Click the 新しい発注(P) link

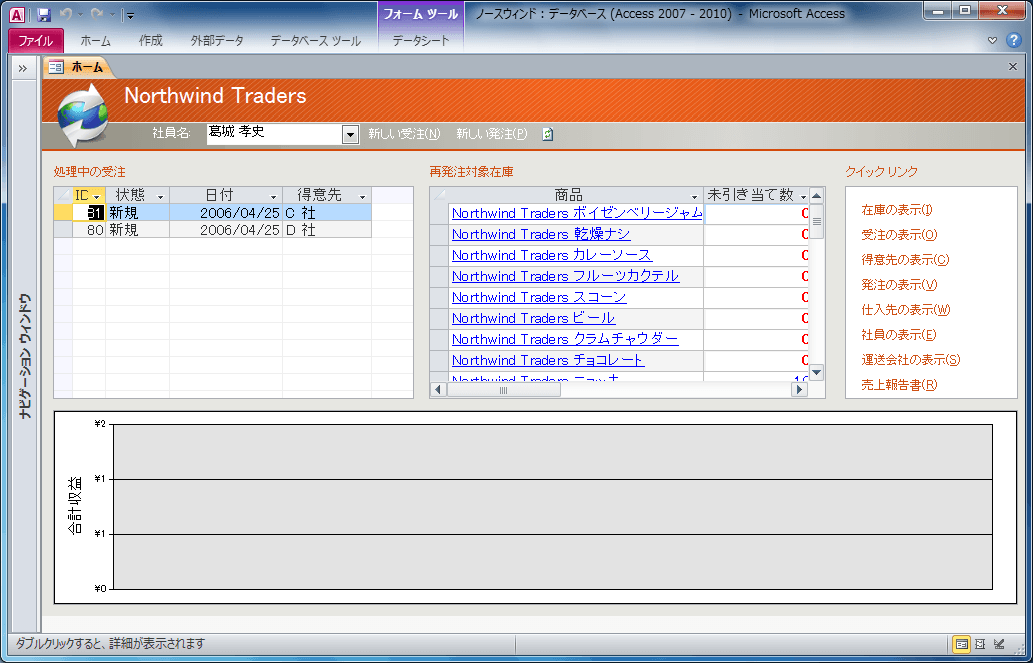pyautogui.click(x=491, y=134)
